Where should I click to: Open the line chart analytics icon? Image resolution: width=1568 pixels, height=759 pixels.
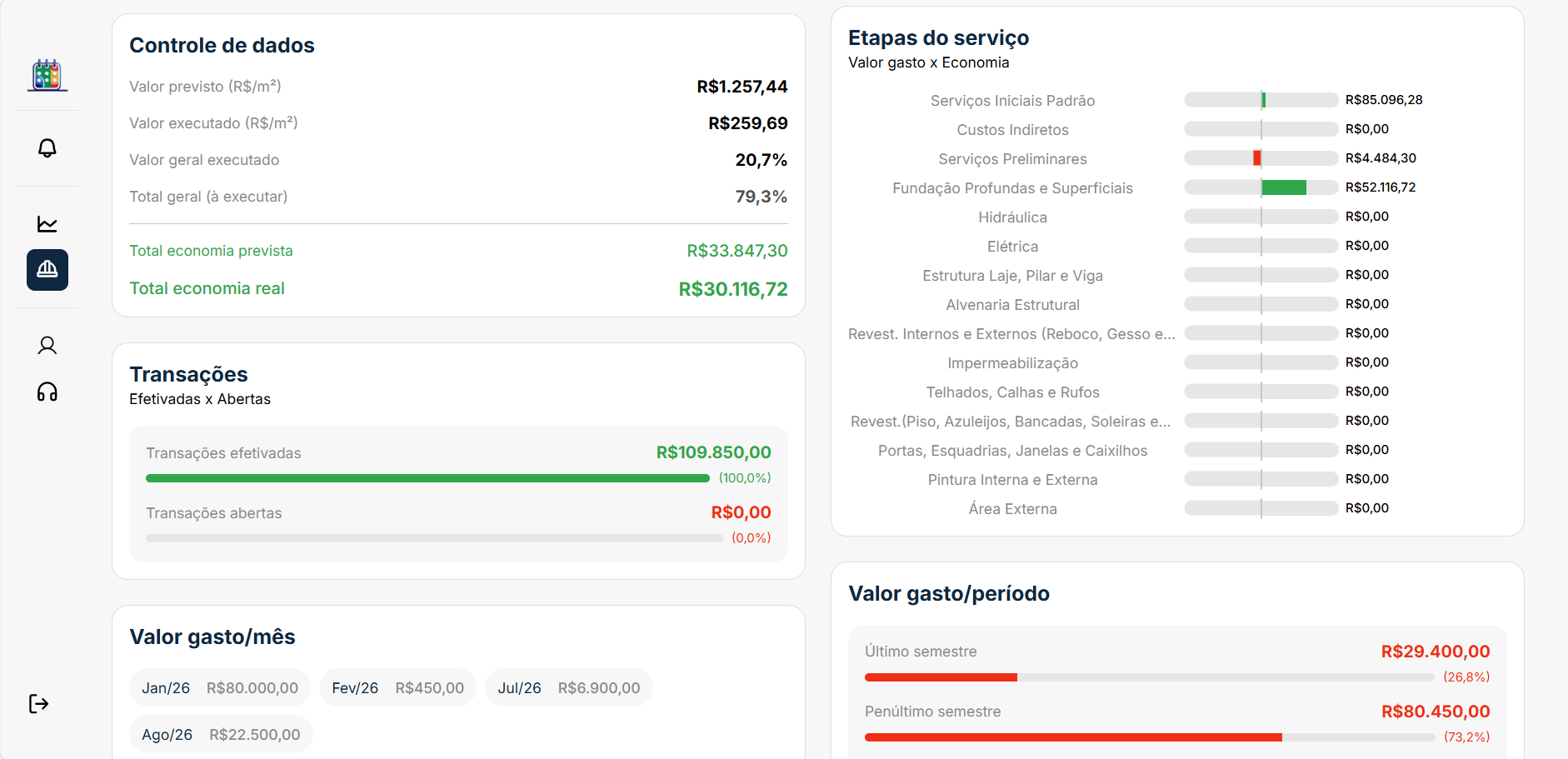click(47, 223)
